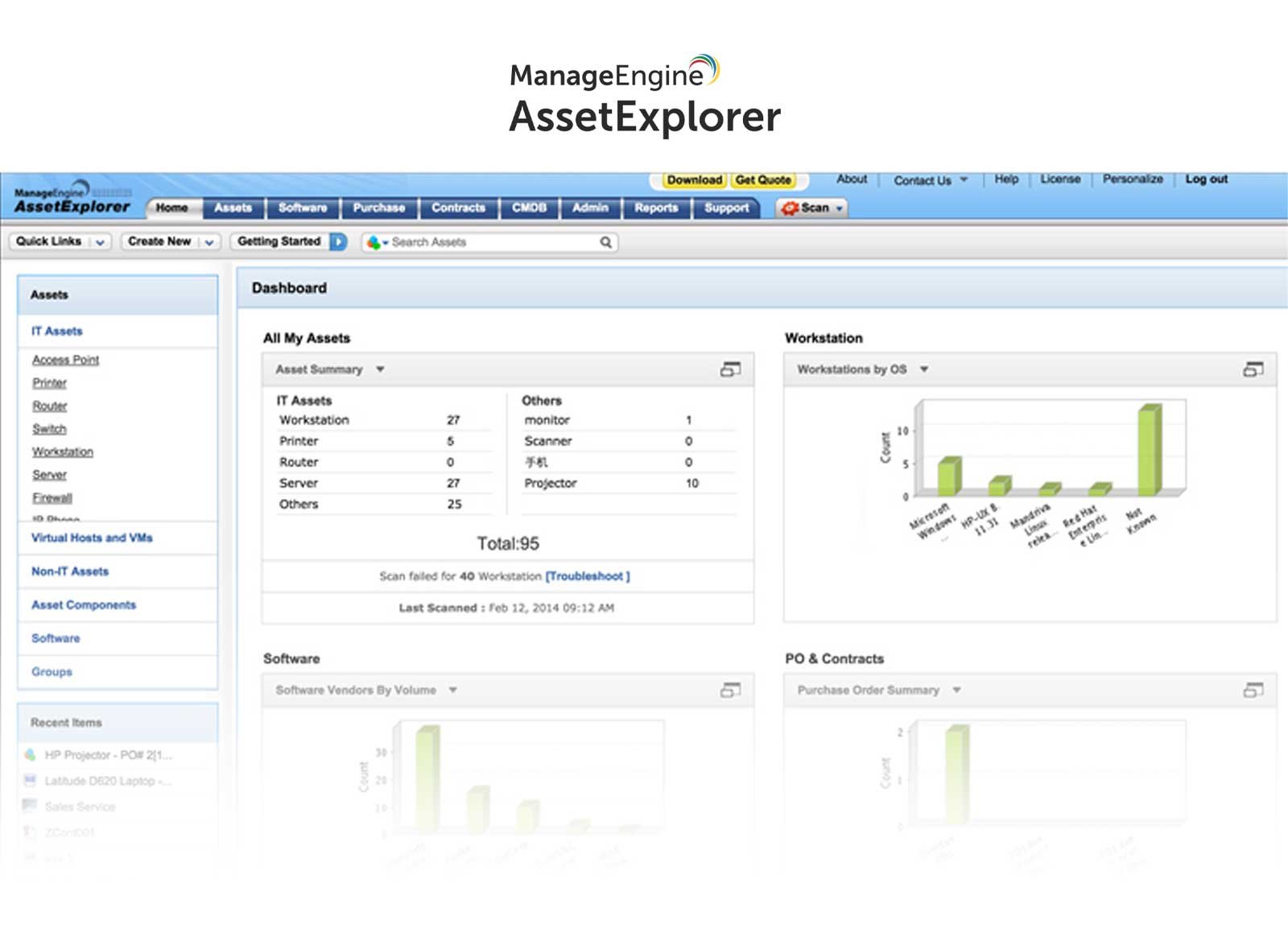Select Router in the sidebar list
The image size is (1288, 948).
[49, 406]
